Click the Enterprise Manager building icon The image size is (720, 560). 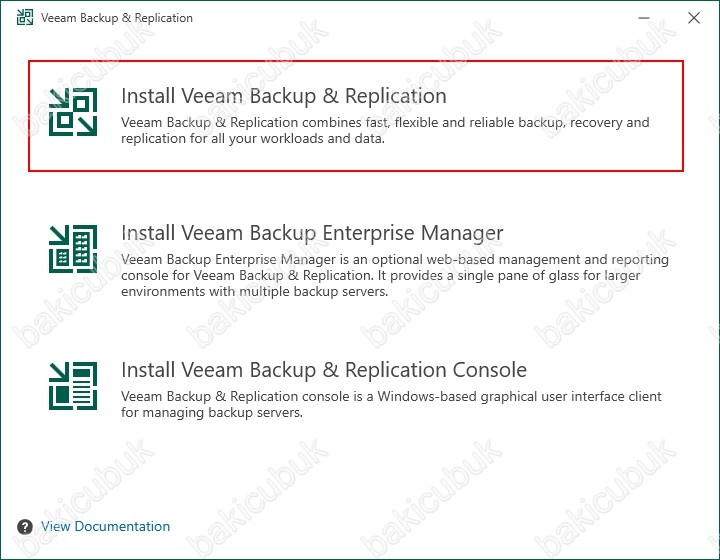[73, 249]
